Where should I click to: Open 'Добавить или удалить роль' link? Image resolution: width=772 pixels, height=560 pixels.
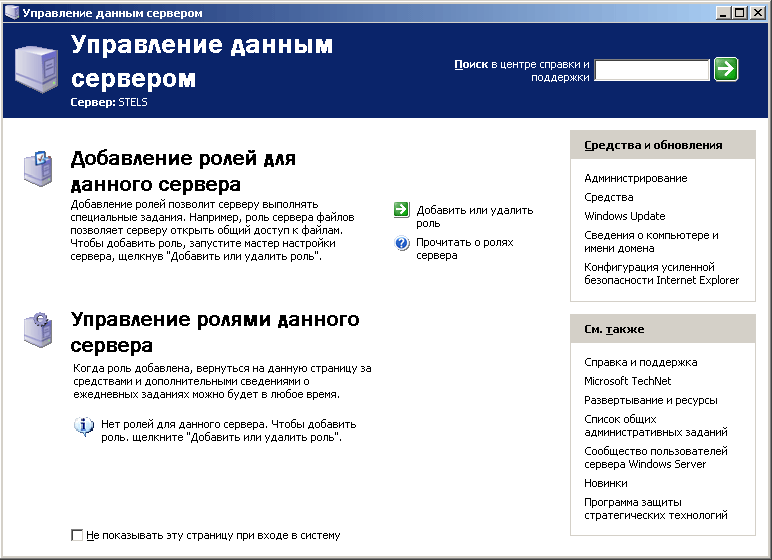[475, 216]
